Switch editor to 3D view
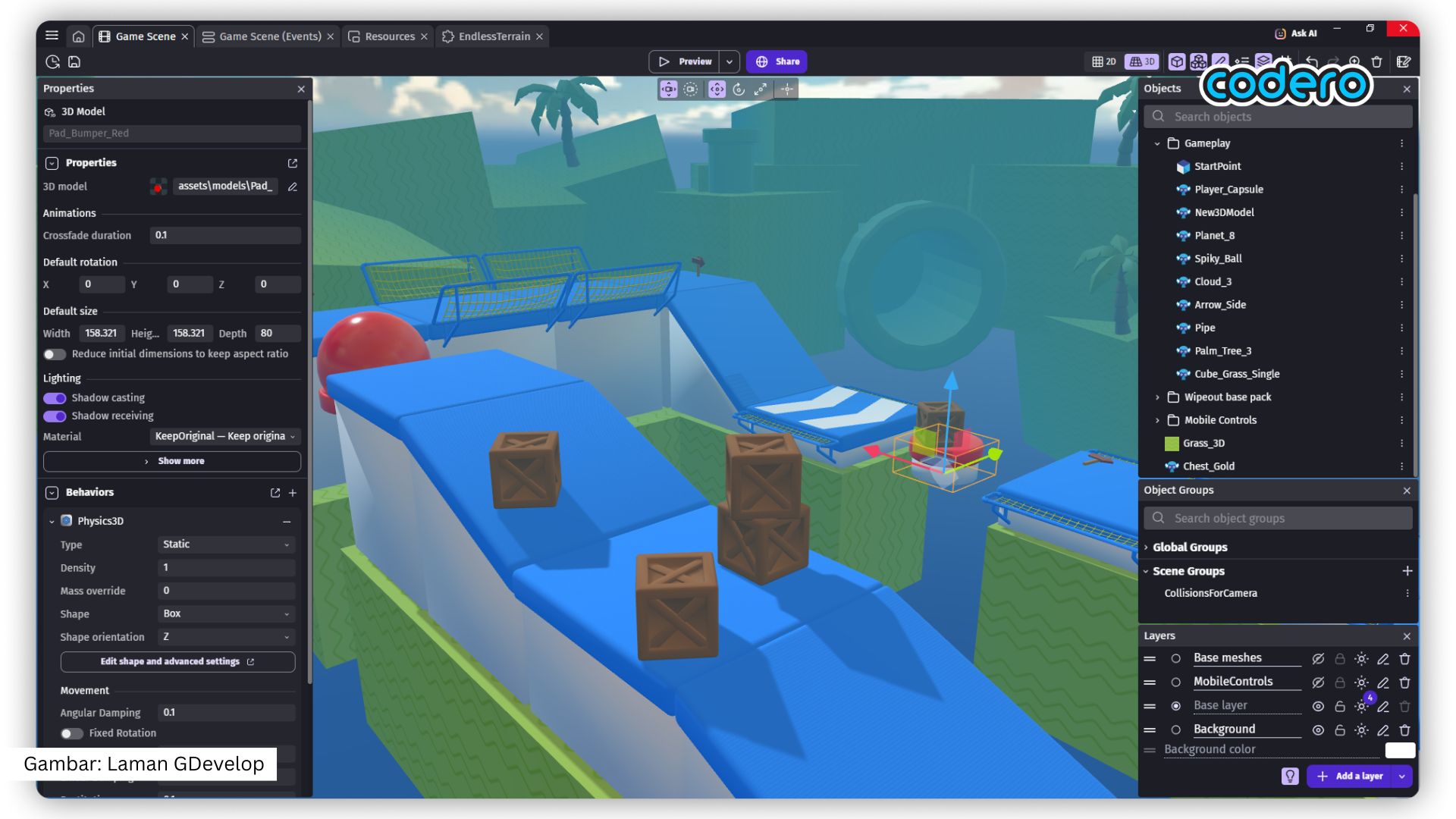The image size is (1456, 819). (x=1141, y=61)
